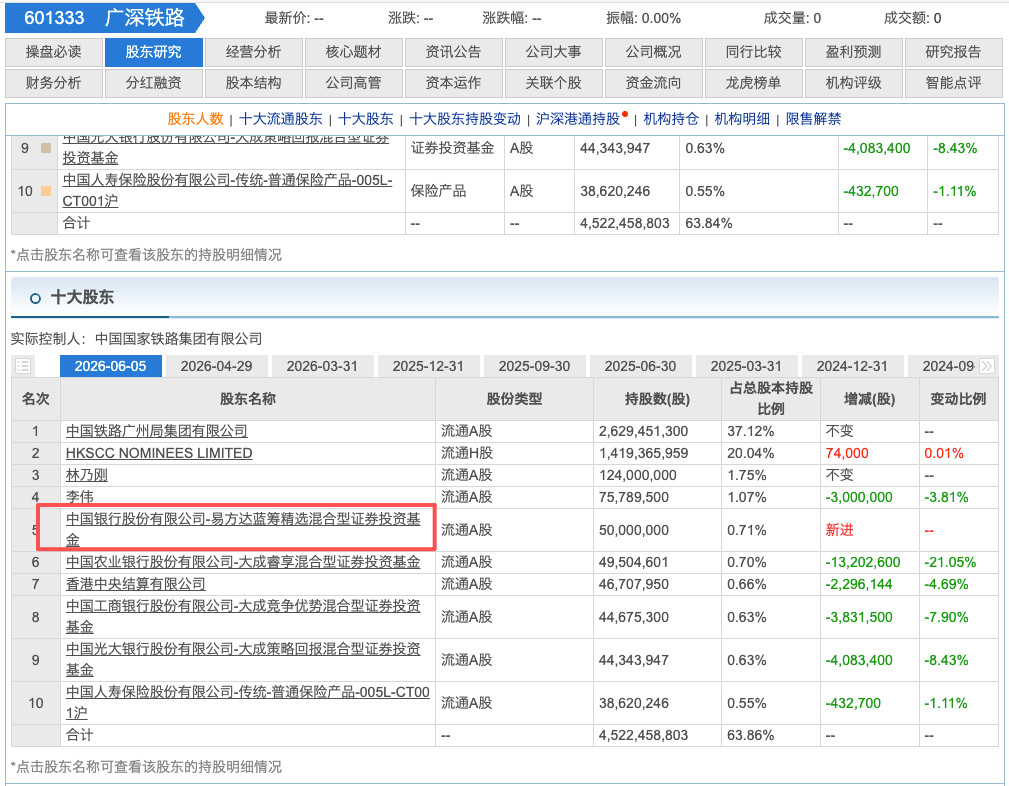
Task: Click shareholder name 李伟
Action: 80,497
